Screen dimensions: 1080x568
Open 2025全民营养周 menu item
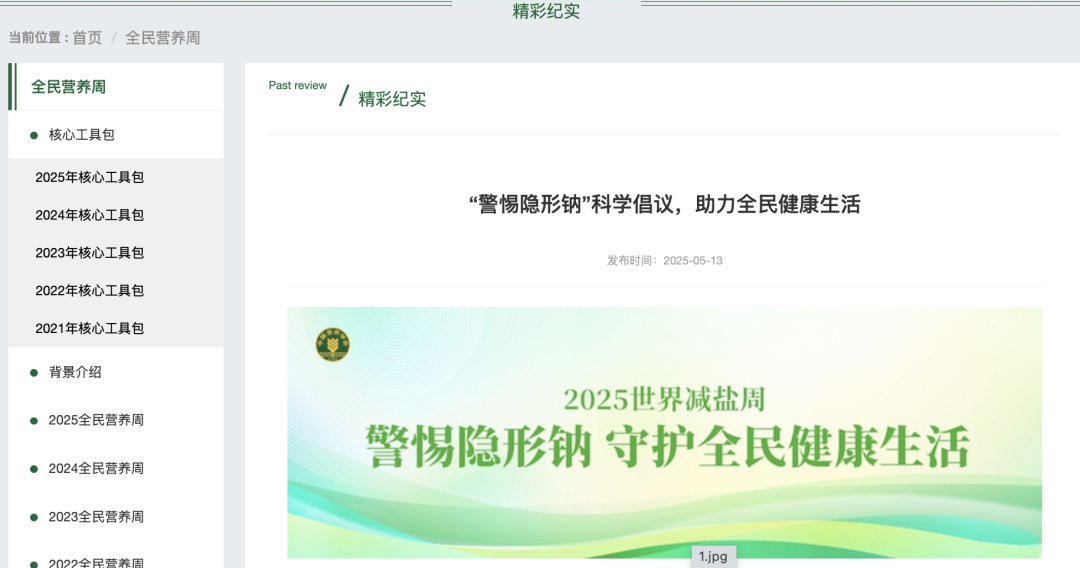[x=96, y=420]
